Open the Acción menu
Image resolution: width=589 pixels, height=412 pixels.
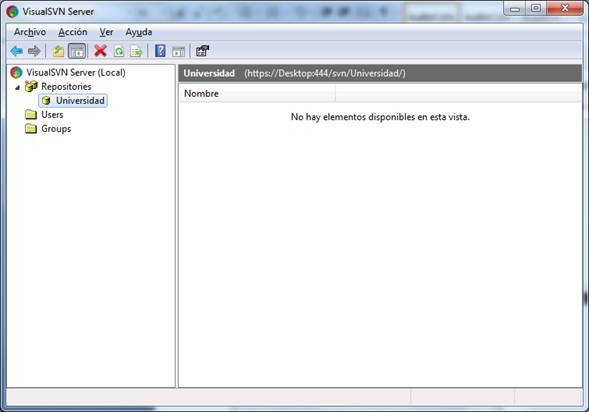click(x=72, y=32)
